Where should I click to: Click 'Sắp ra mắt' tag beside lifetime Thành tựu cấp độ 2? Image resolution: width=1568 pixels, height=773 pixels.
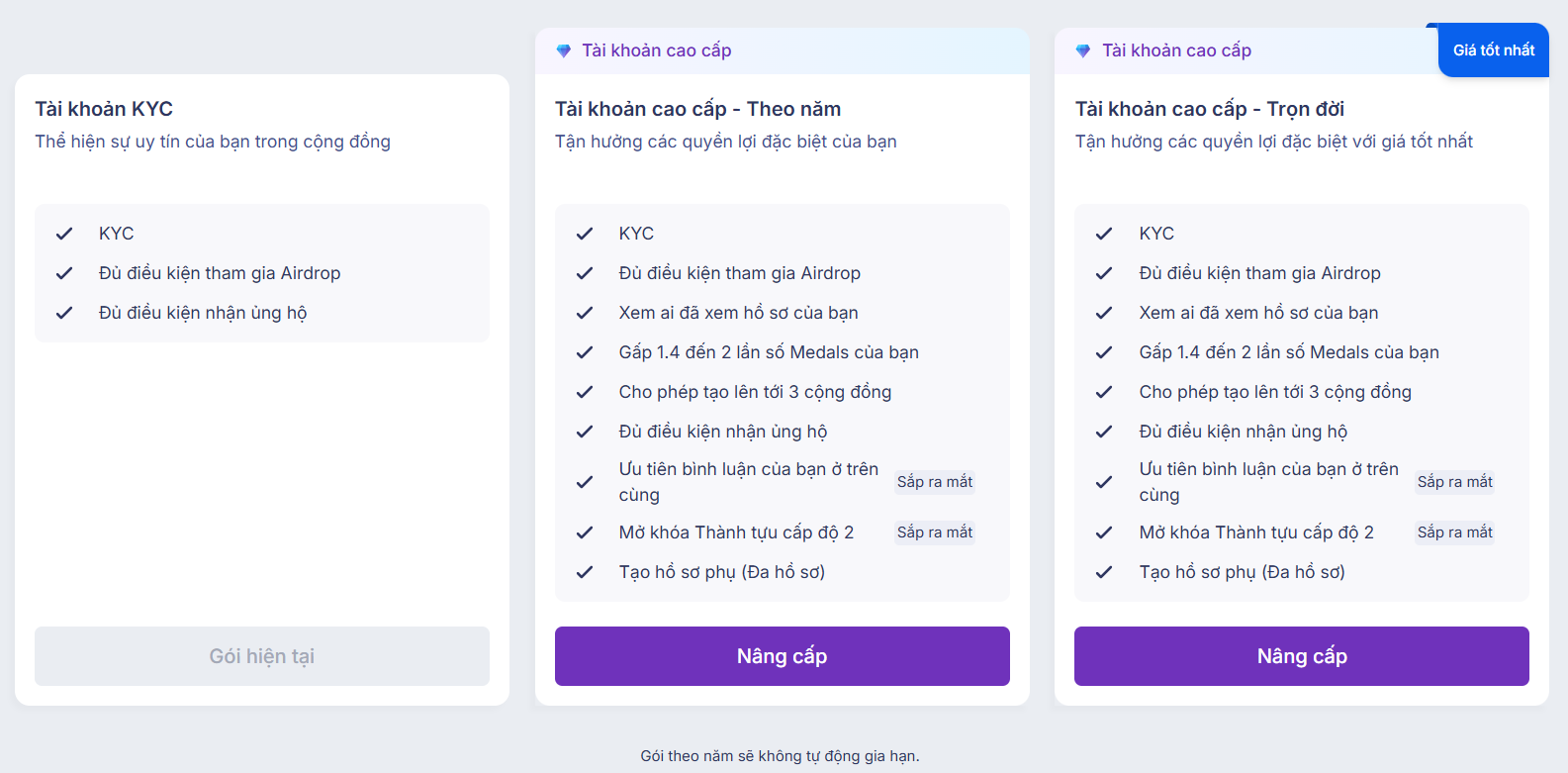(1454, 532)
